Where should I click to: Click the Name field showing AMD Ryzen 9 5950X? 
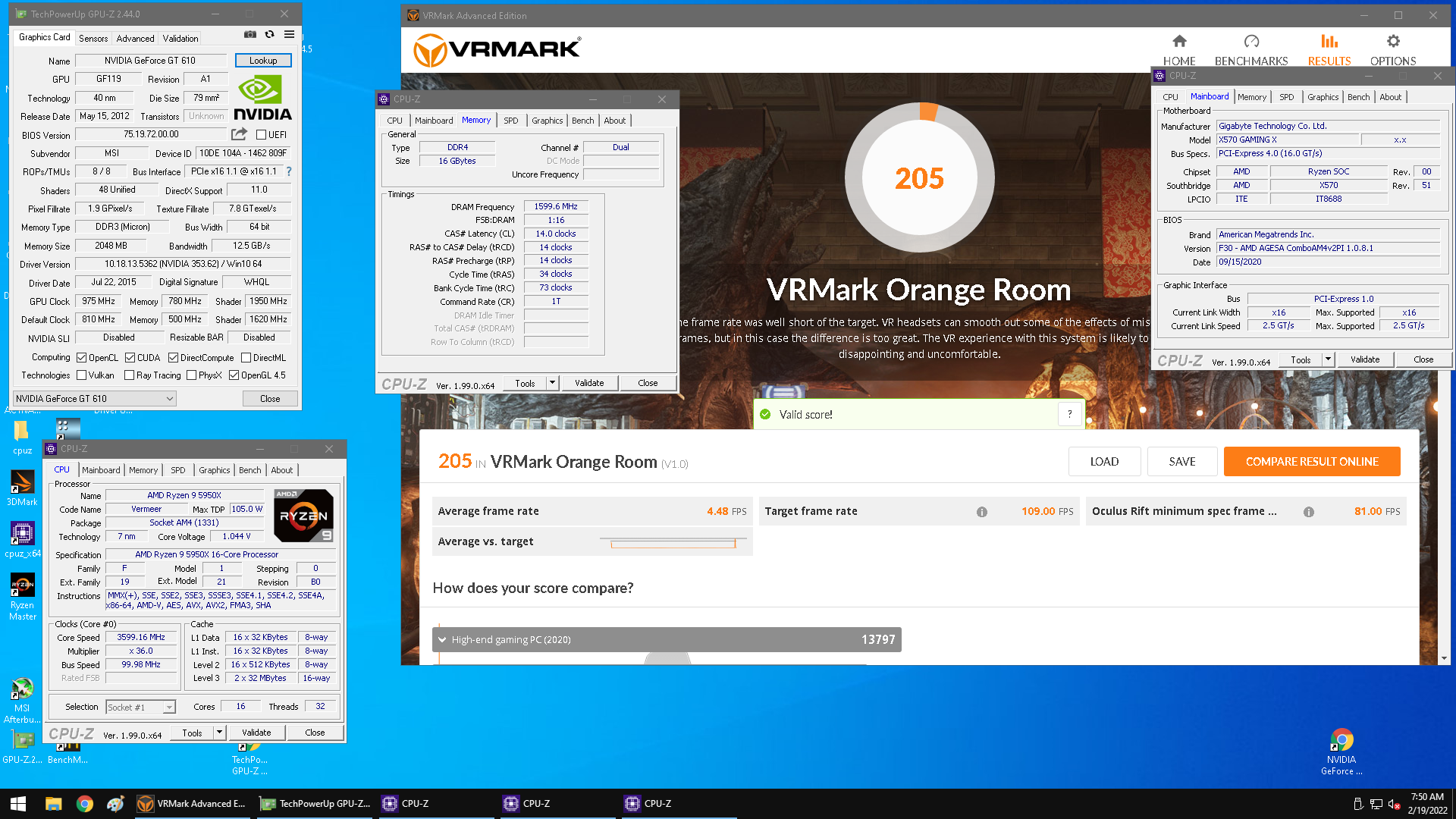[x=184, y=495]
